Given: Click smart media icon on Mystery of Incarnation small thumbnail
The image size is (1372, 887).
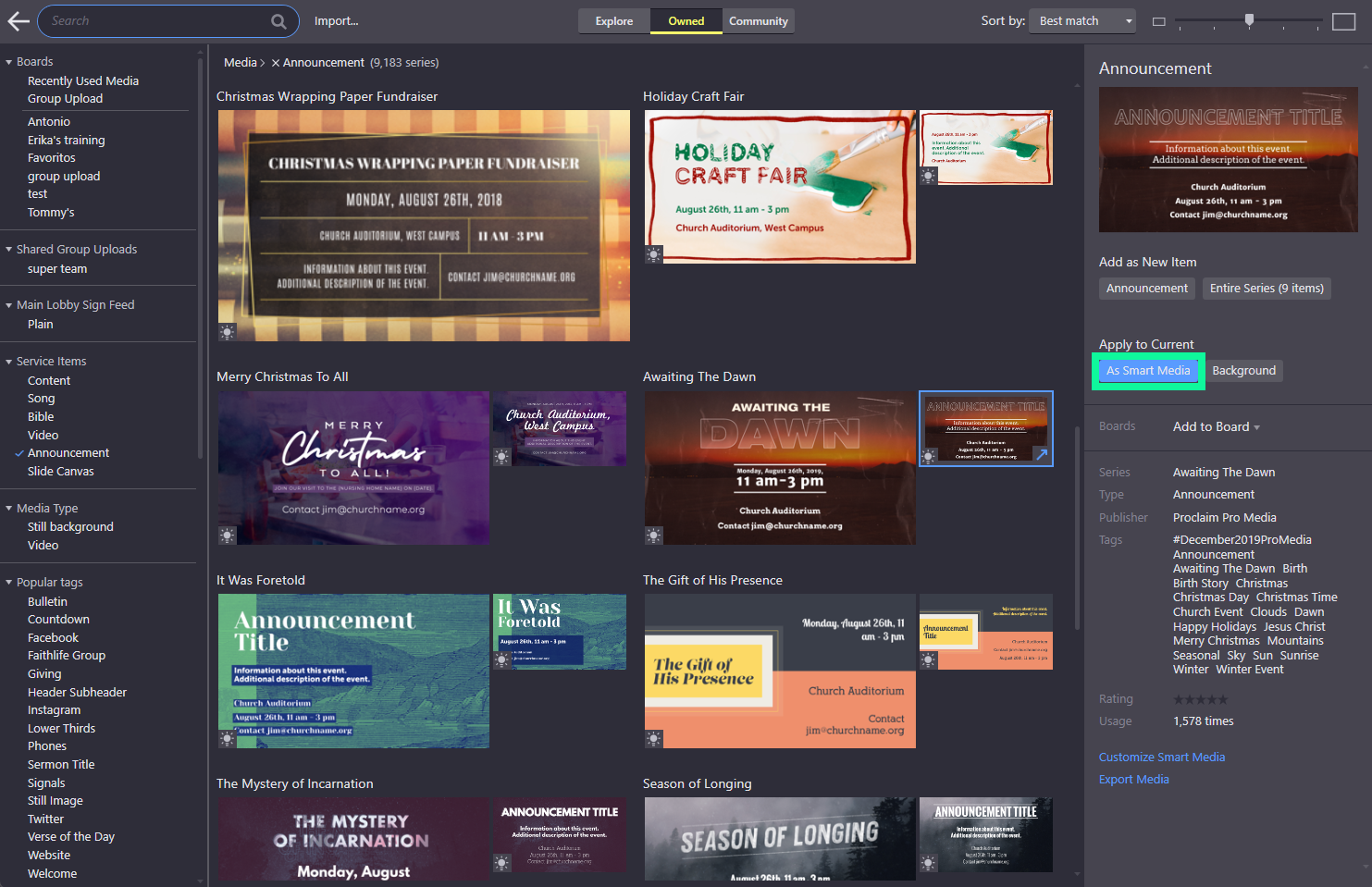Looking at the screenshot, I should coord(502,863).
